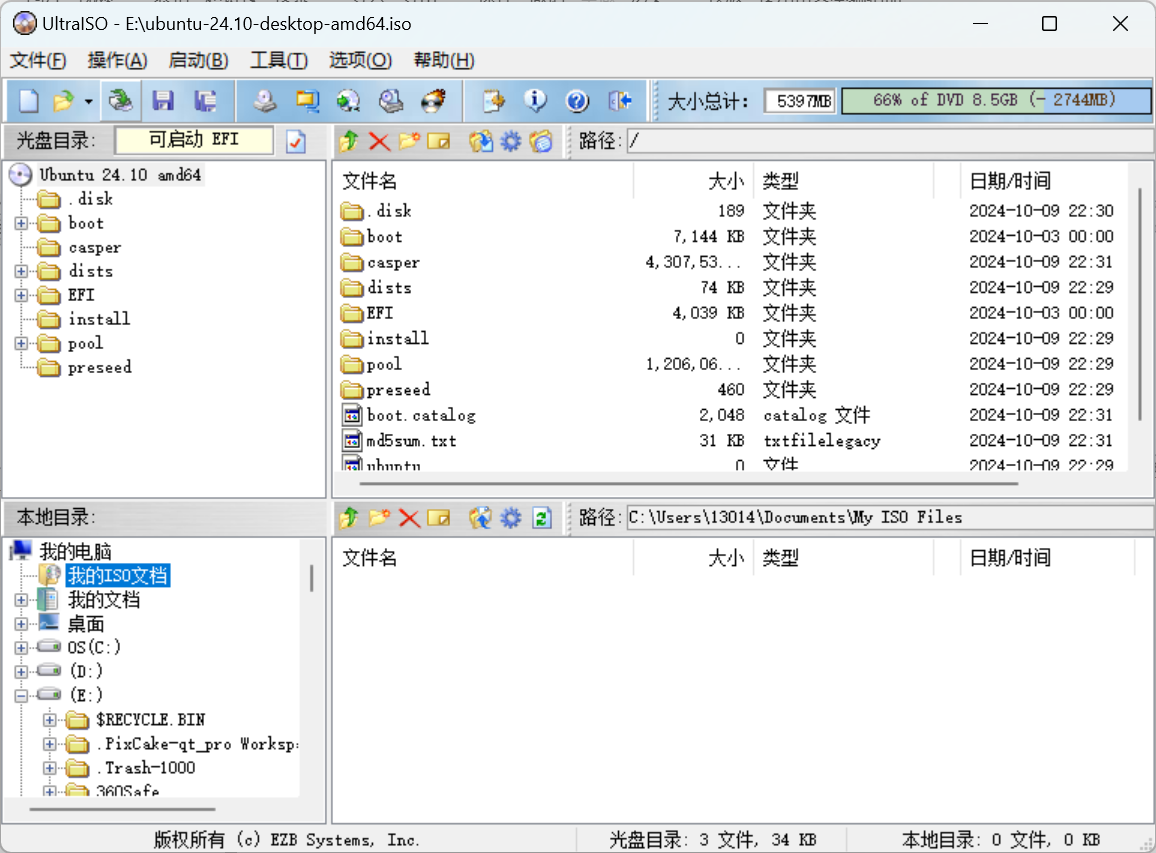Click local path field My ISO Files
1156x853 pixels.
tap(891, 518)
